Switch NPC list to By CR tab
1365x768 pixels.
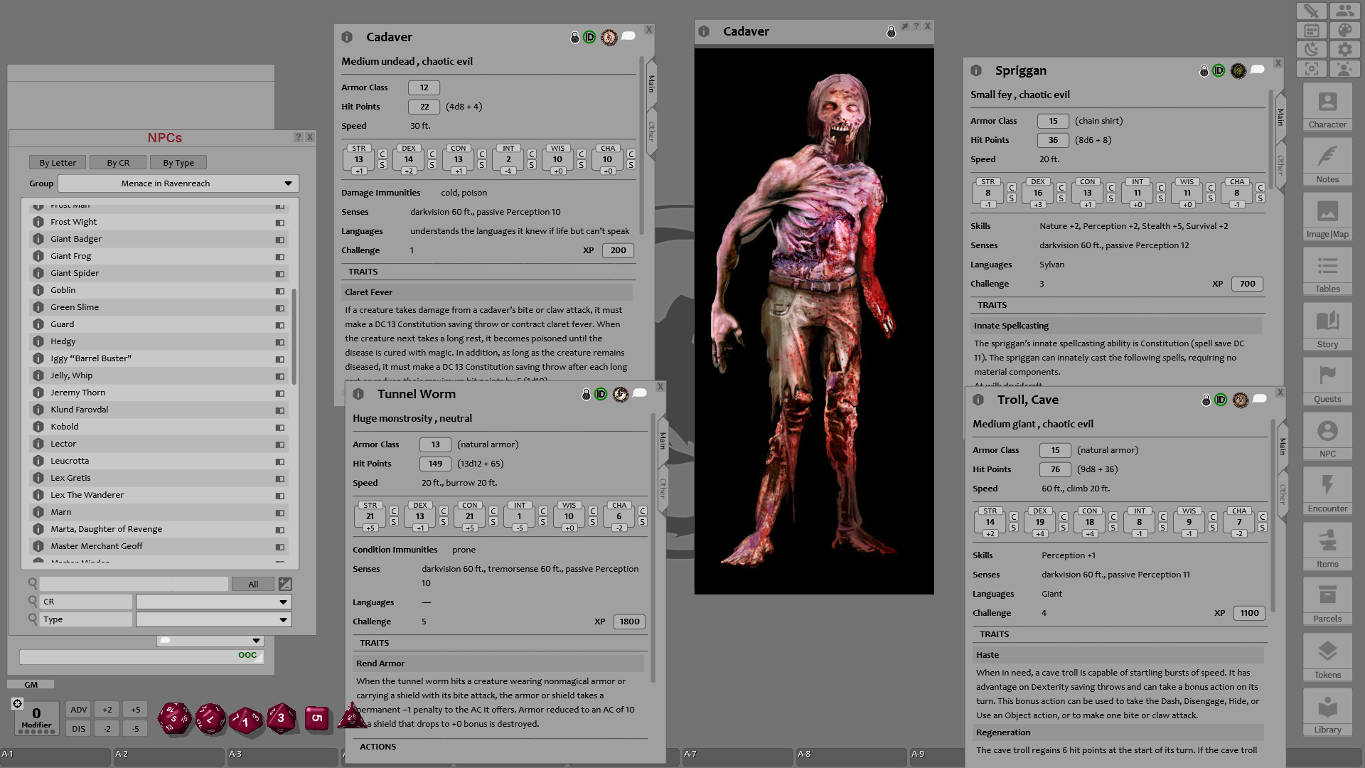point(116,162)
